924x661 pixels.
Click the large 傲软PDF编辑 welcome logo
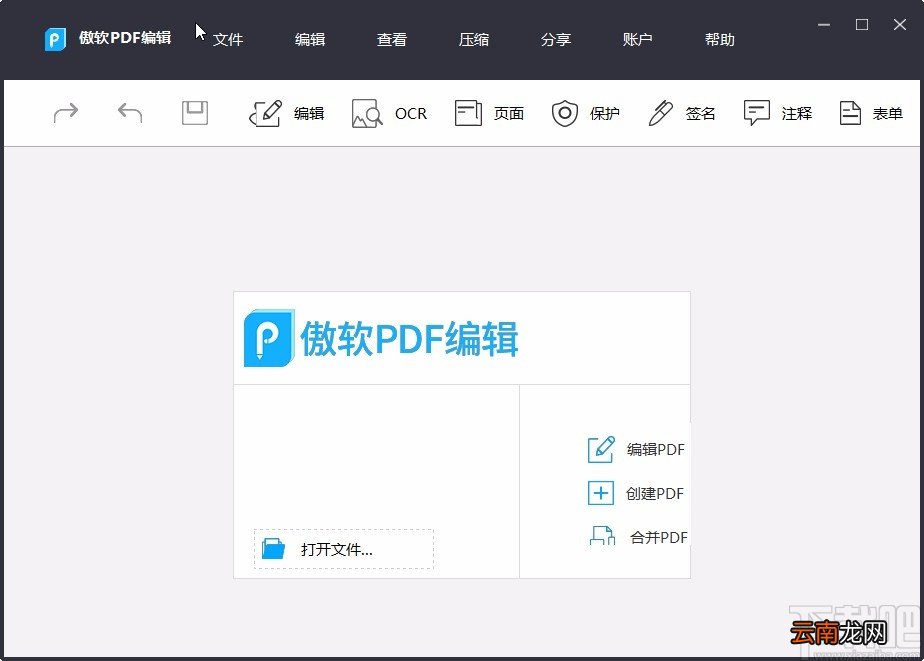381,338
